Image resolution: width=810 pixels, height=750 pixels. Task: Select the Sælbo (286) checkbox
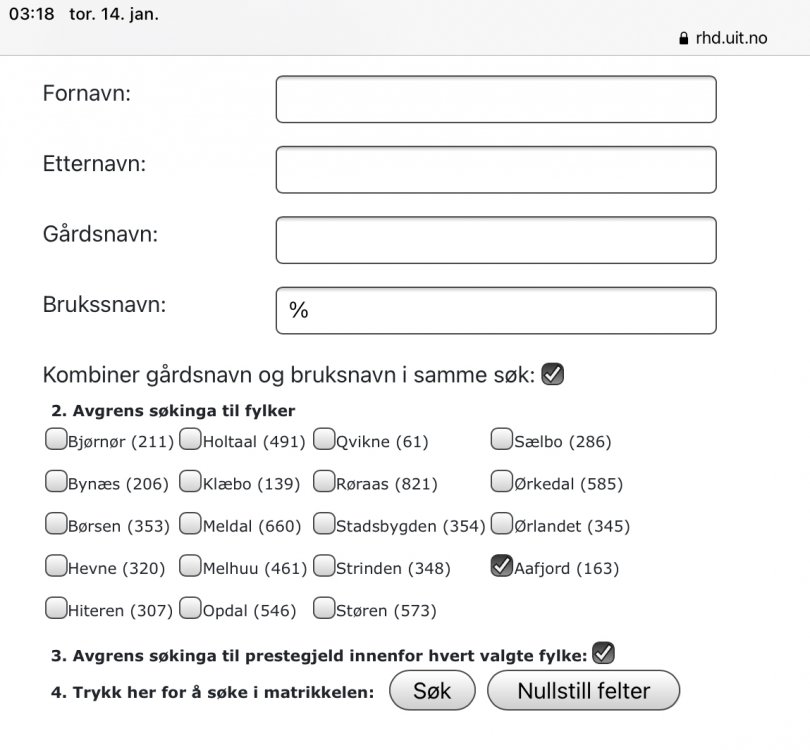pyautogui.click(x=501, y=439)
